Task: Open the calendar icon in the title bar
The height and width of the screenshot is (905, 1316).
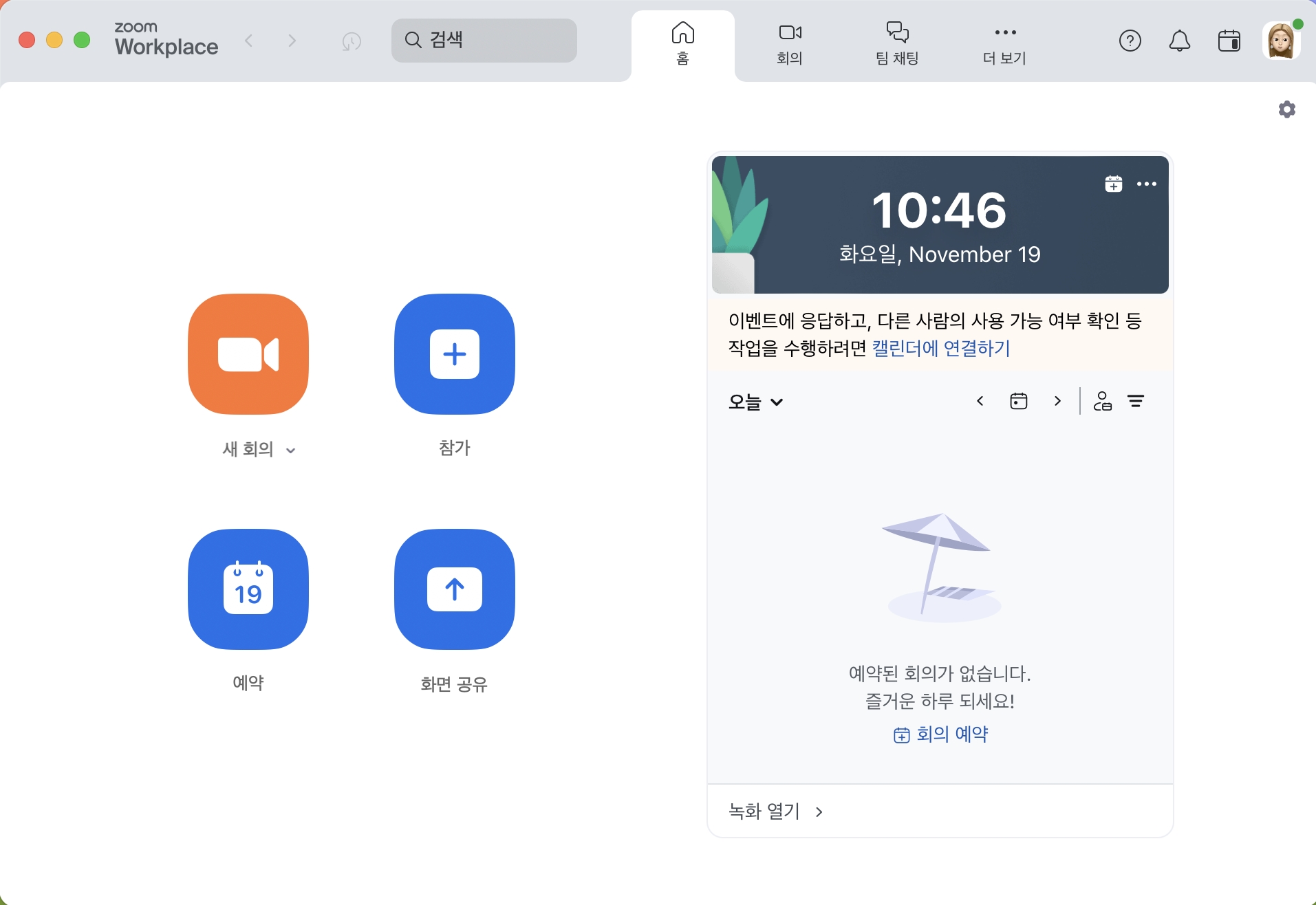Action: point(1230,41)
